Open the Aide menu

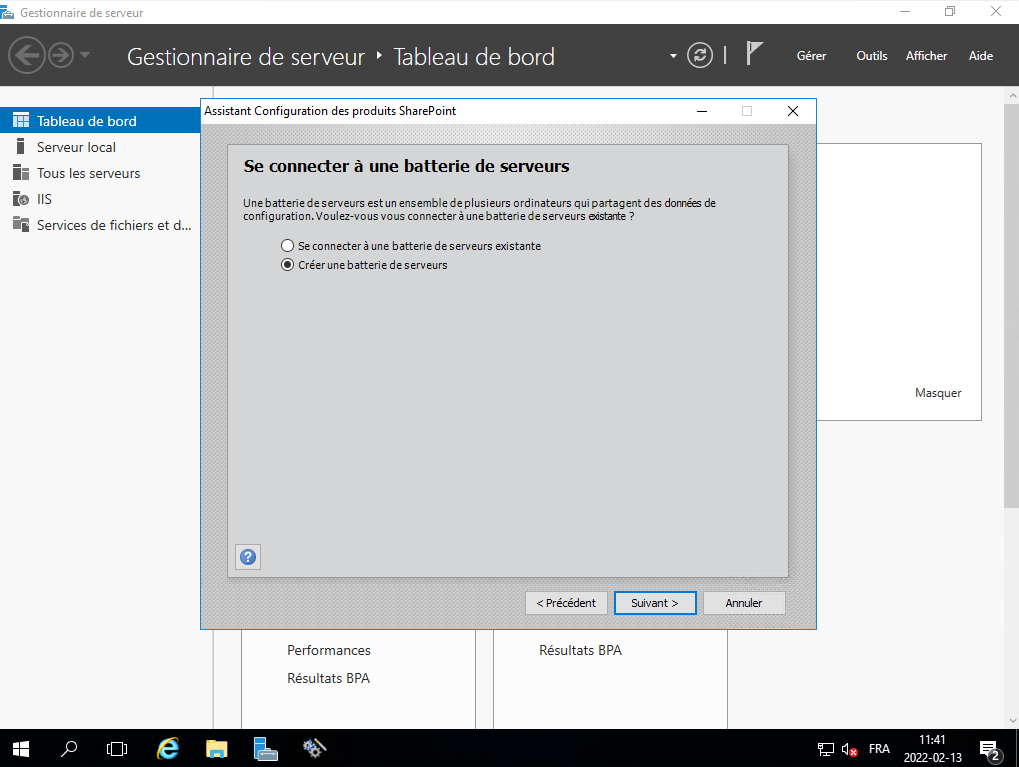pos(981,56)
